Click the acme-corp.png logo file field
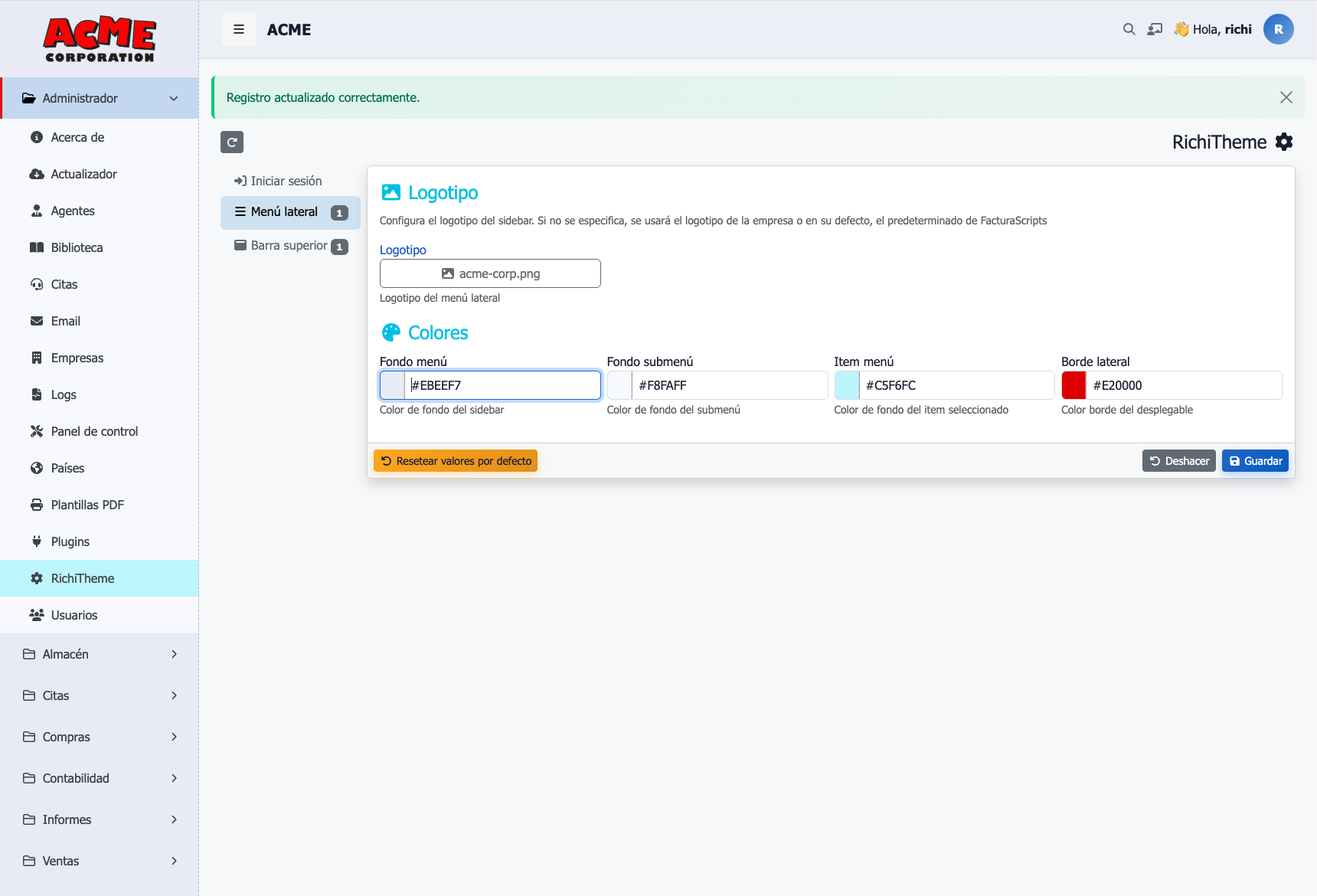The image size is (1317, 896). point(490,273)
